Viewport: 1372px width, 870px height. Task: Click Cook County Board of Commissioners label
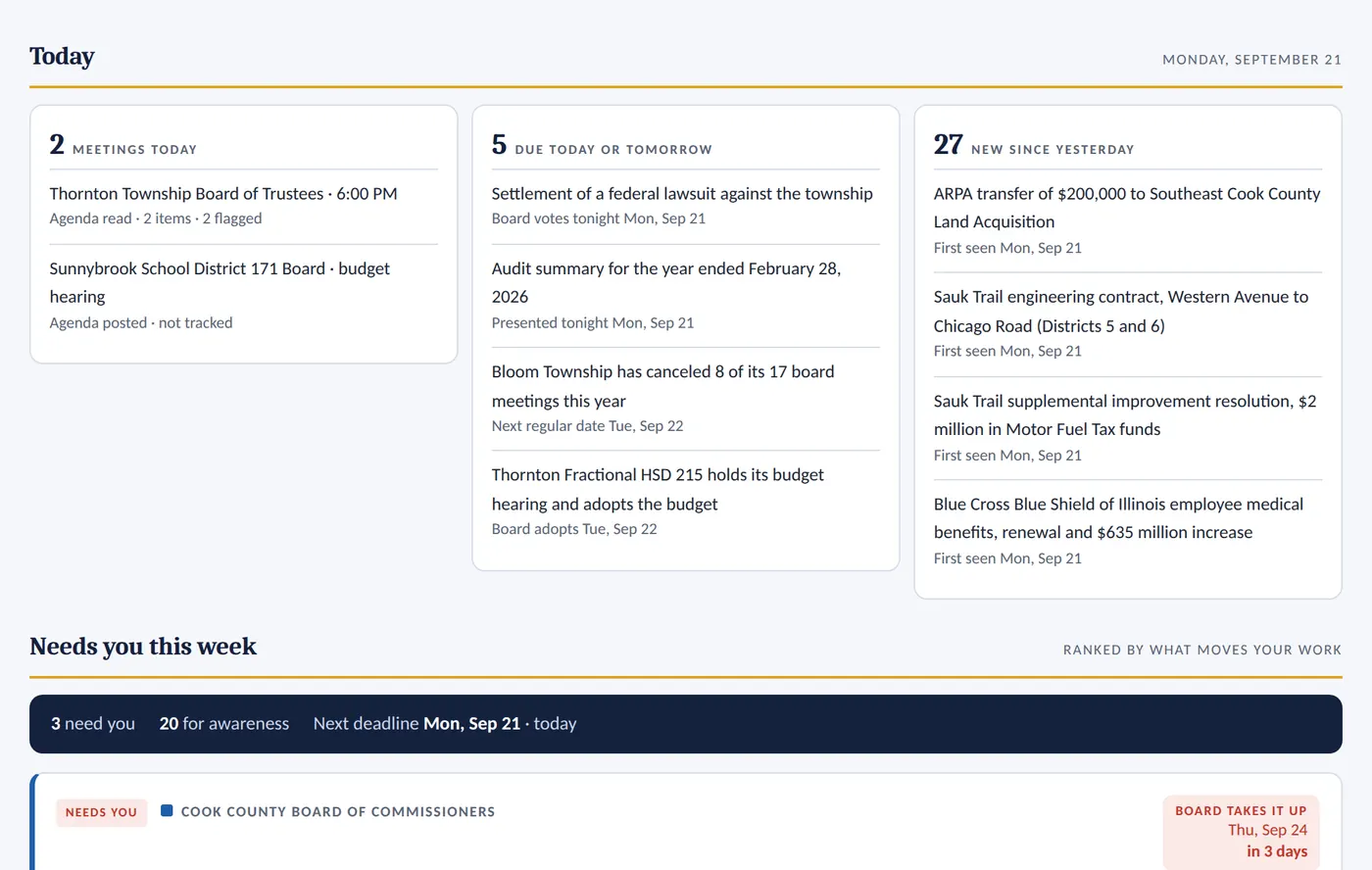tap(338, 811)
